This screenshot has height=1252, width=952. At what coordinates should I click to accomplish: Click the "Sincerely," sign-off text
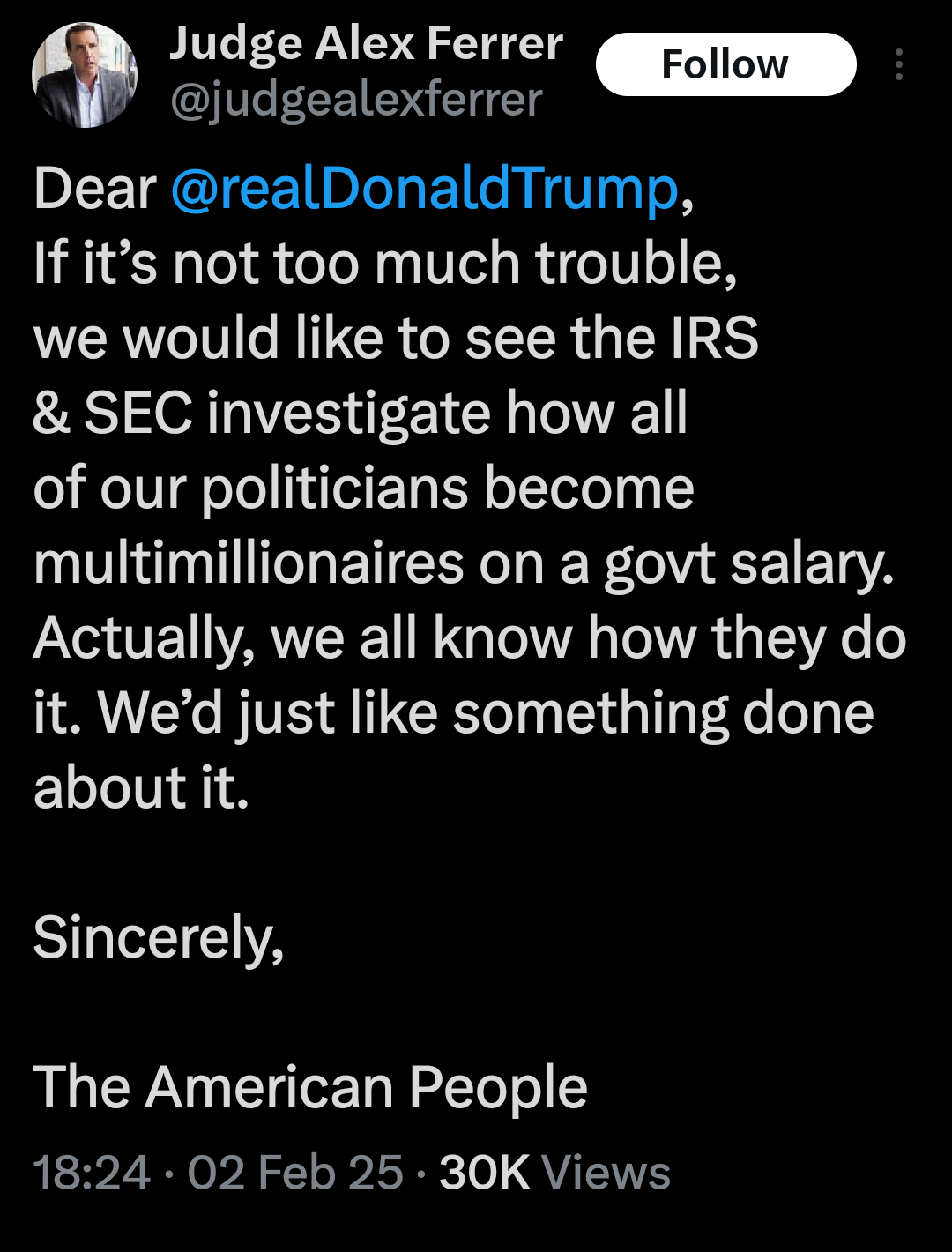(159, 937)
